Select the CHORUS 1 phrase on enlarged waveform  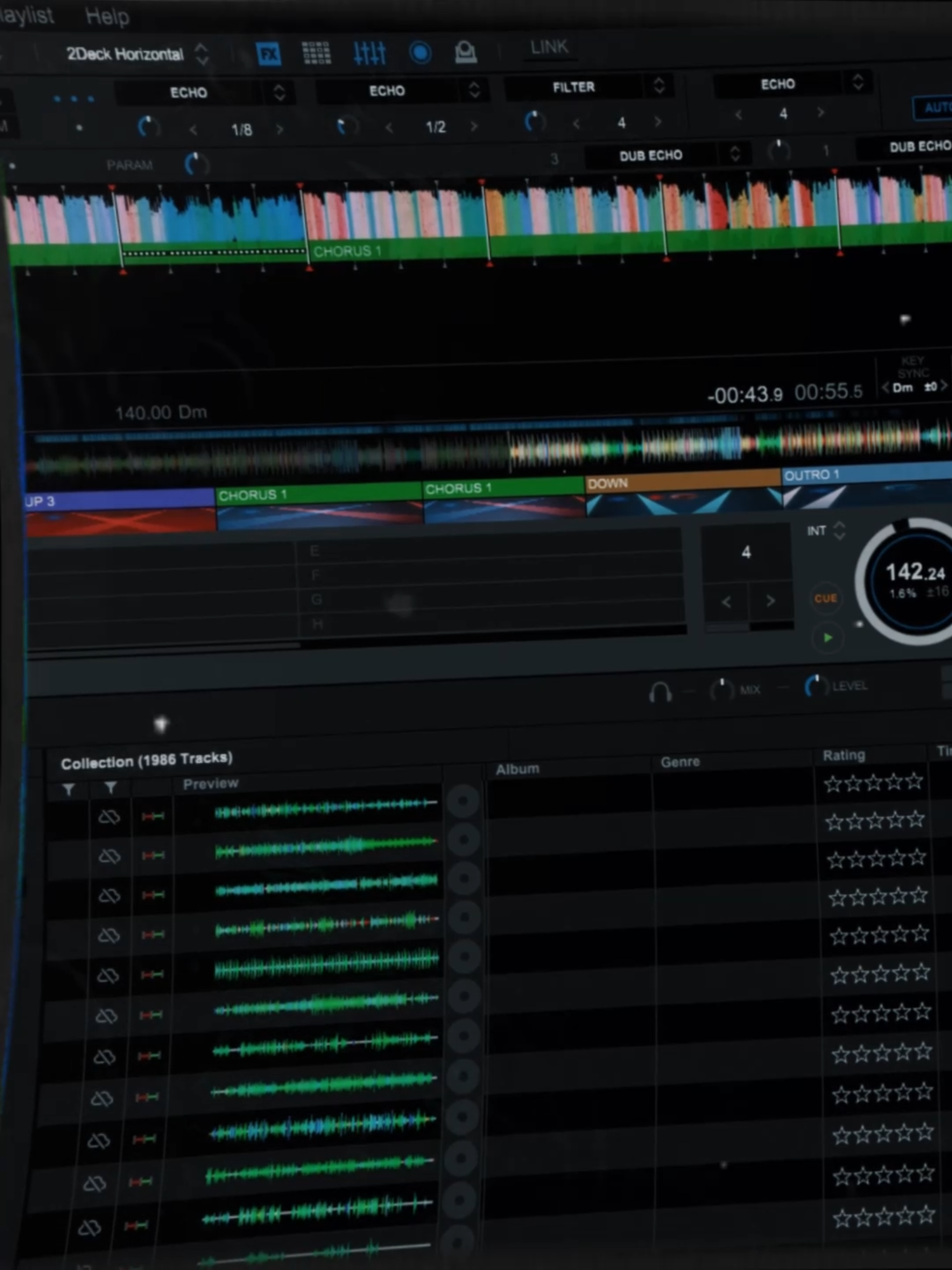pyautogui.click(x=347, y=251)
